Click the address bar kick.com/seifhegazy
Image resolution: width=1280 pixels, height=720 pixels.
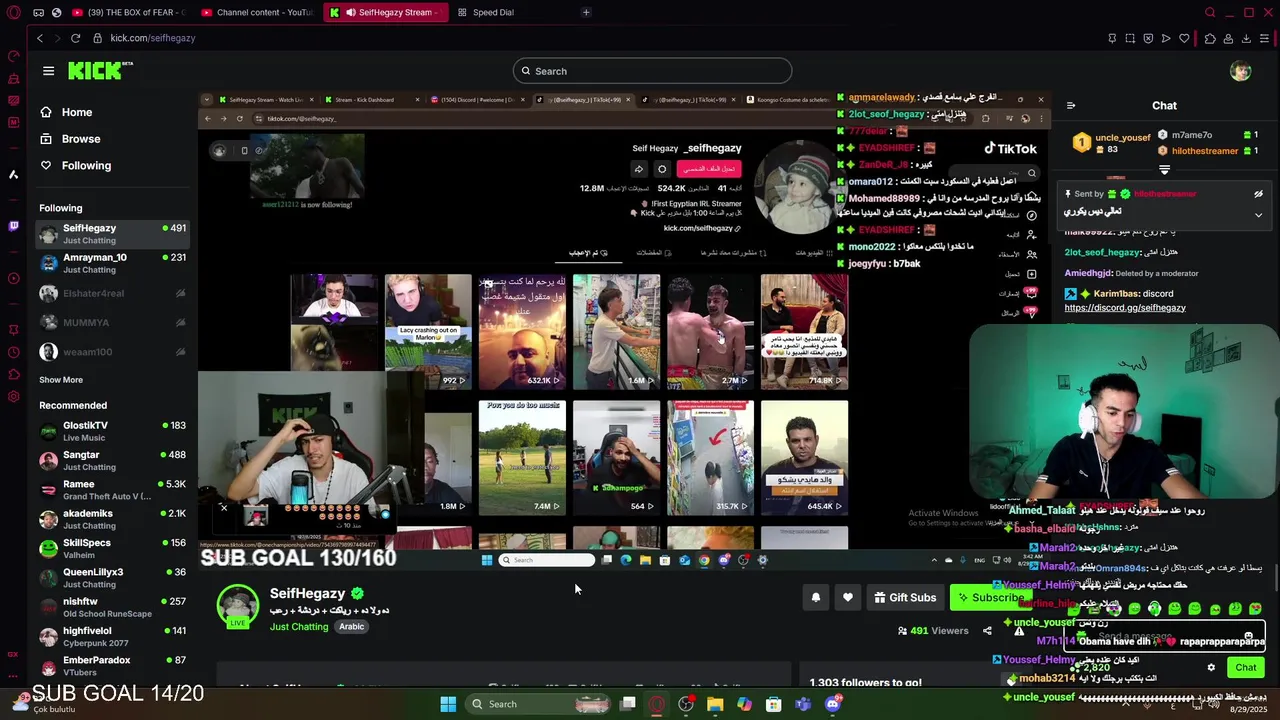click(x=153, y=38)
